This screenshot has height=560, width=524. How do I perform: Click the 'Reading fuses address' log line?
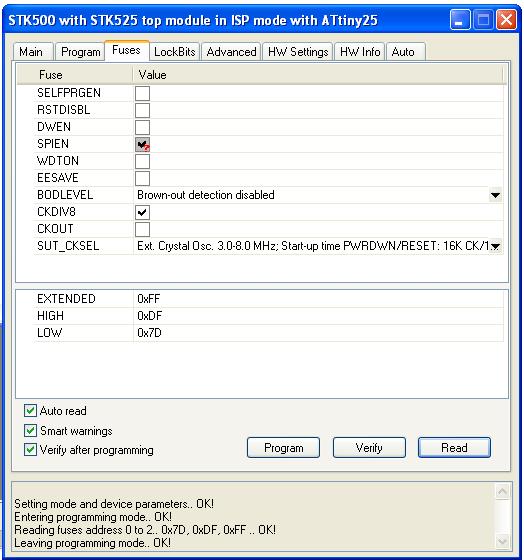pos(145,530)
